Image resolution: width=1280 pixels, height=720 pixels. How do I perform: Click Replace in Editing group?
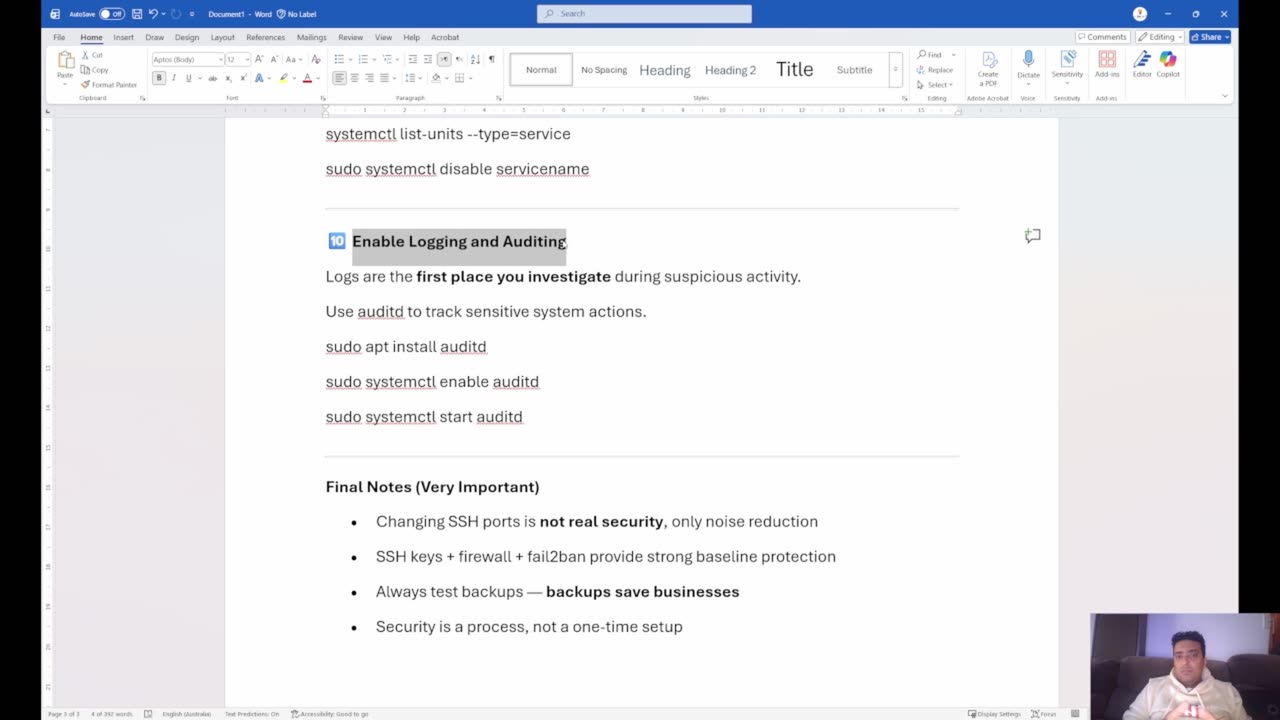936,70
